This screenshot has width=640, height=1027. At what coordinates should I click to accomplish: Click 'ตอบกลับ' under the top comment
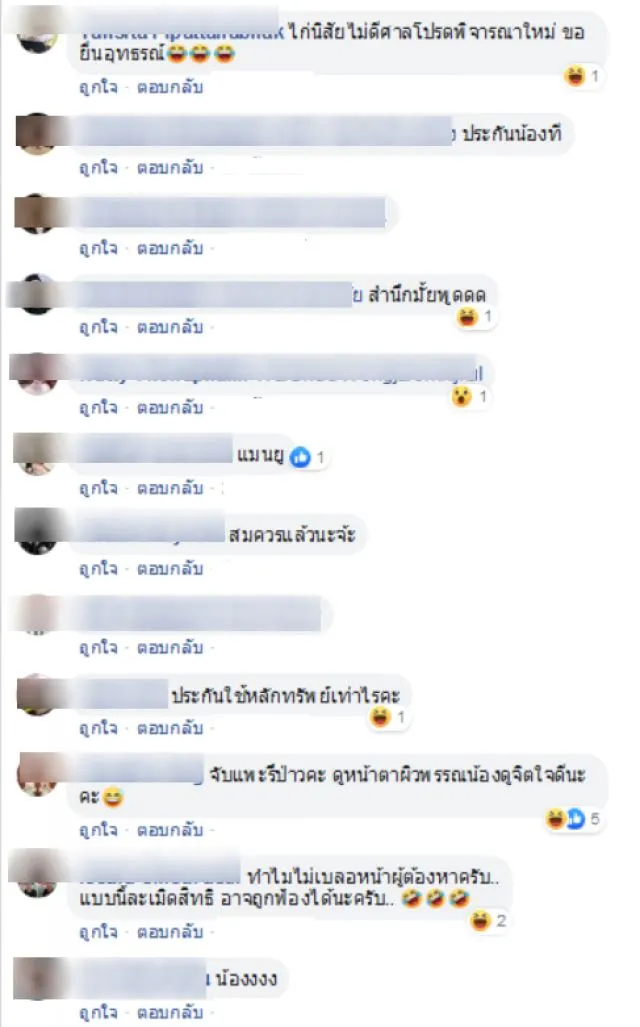point(170,87)
